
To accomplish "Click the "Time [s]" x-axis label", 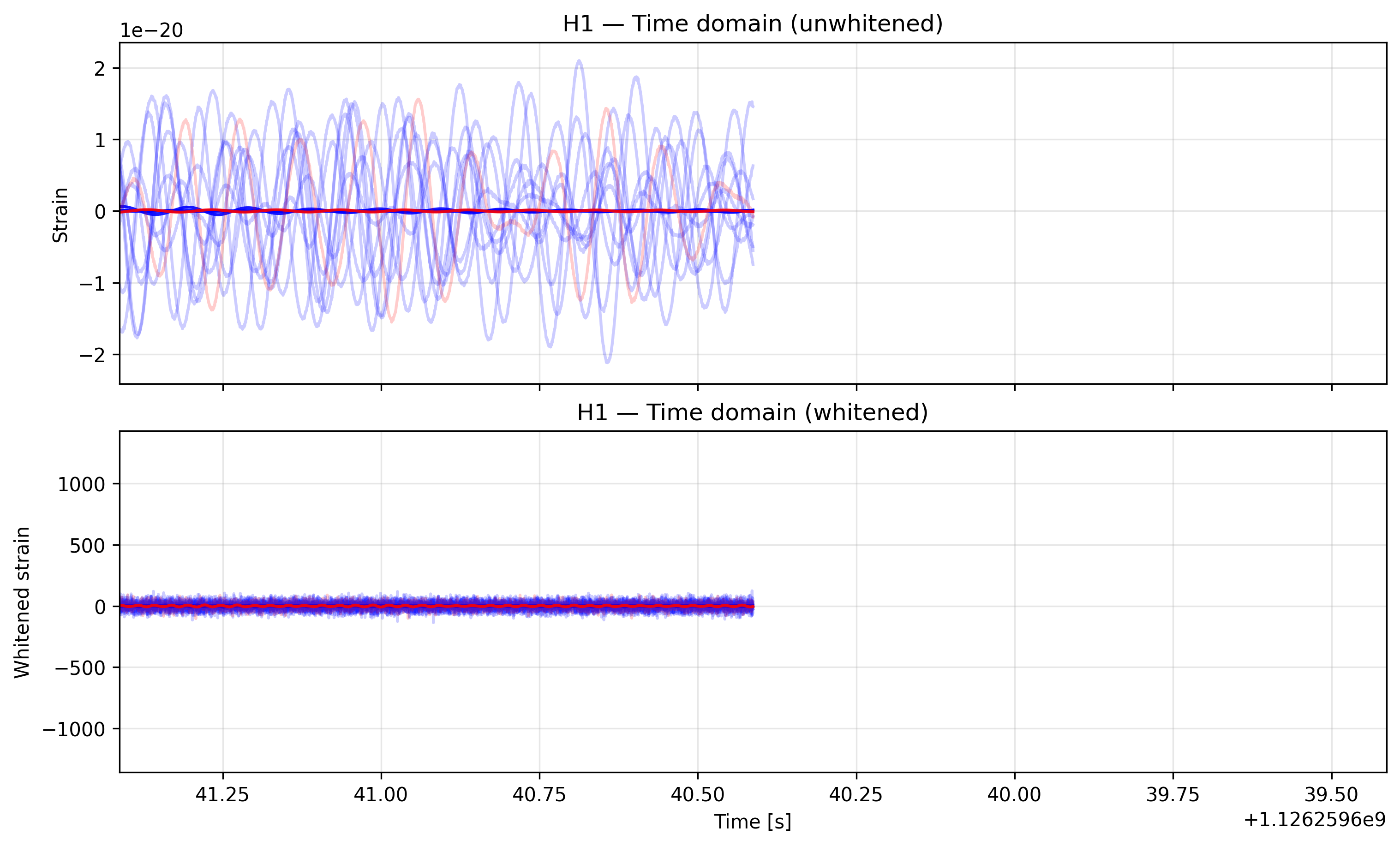I will [752, 822].
